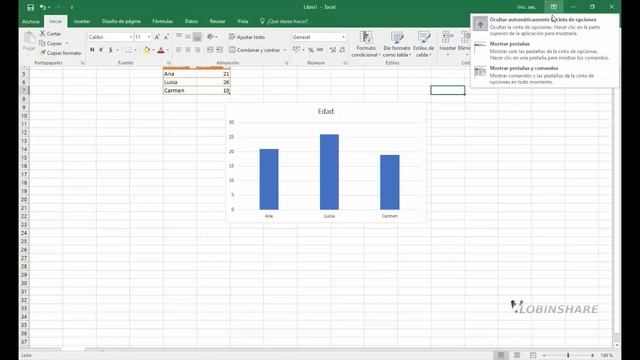Increase the cell indent
The height and width of the screenshot is (360, 640).
tap(219, 50)
